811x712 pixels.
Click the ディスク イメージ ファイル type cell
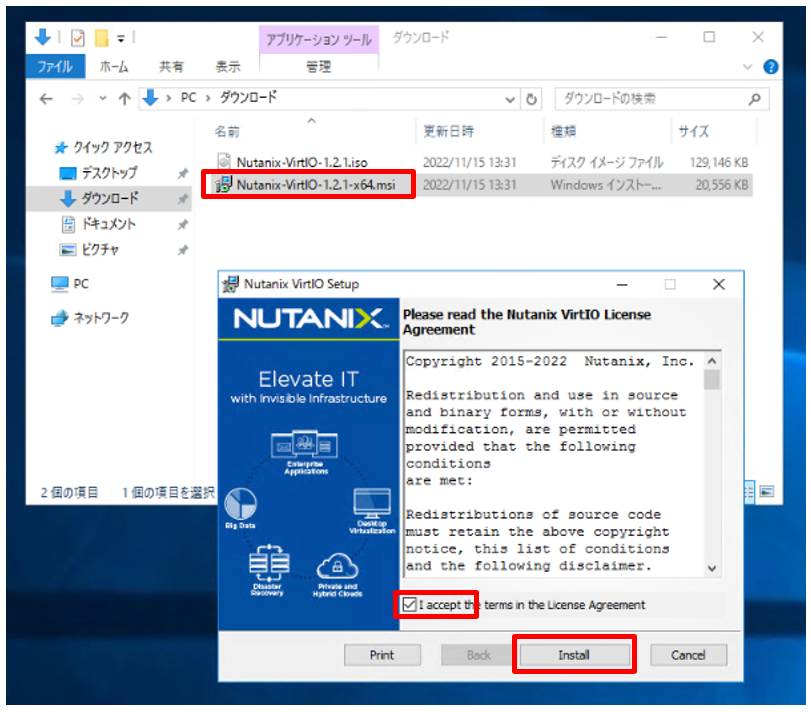click(x=607, y=162)
